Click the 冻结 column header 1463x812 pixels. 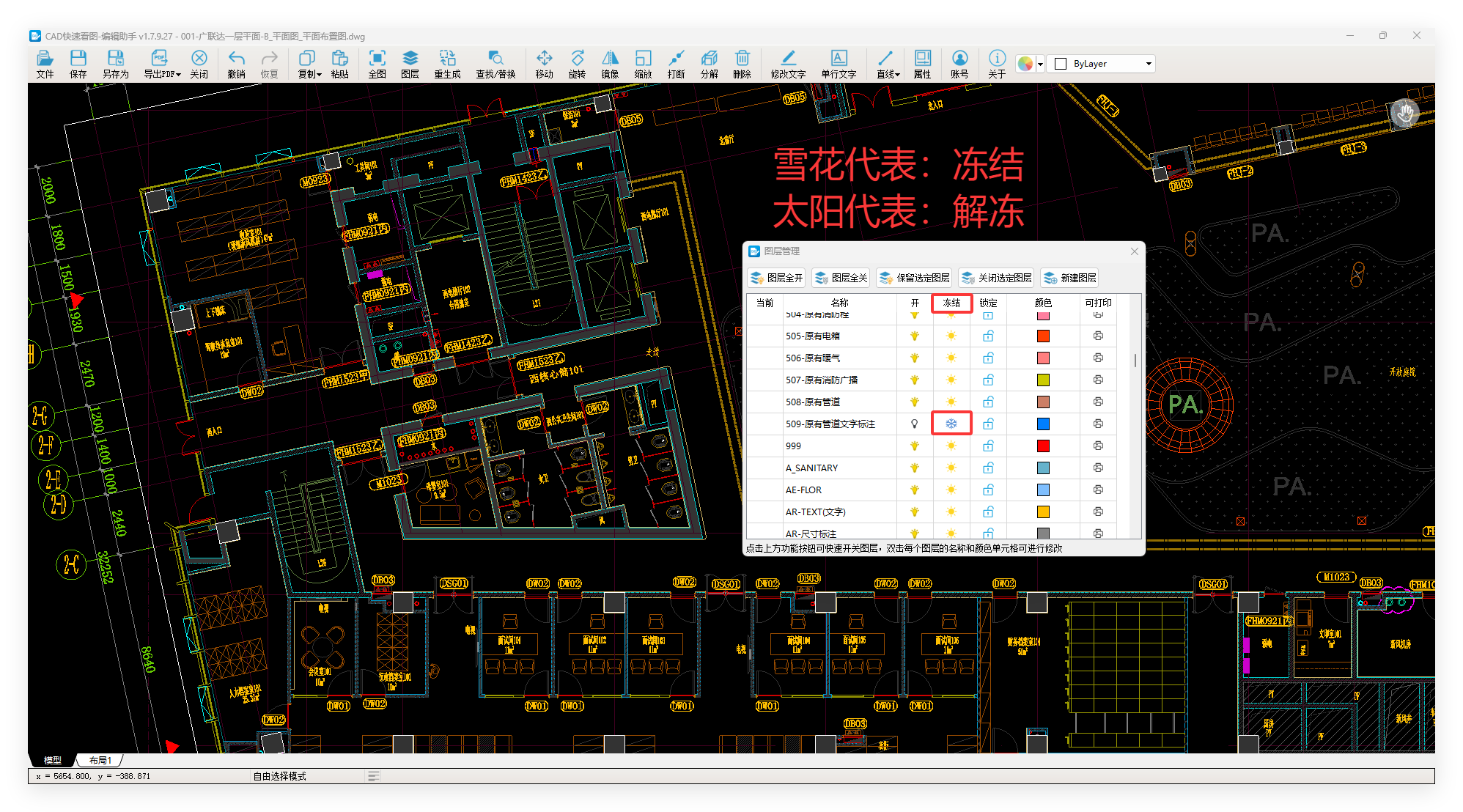pos(951,303)
